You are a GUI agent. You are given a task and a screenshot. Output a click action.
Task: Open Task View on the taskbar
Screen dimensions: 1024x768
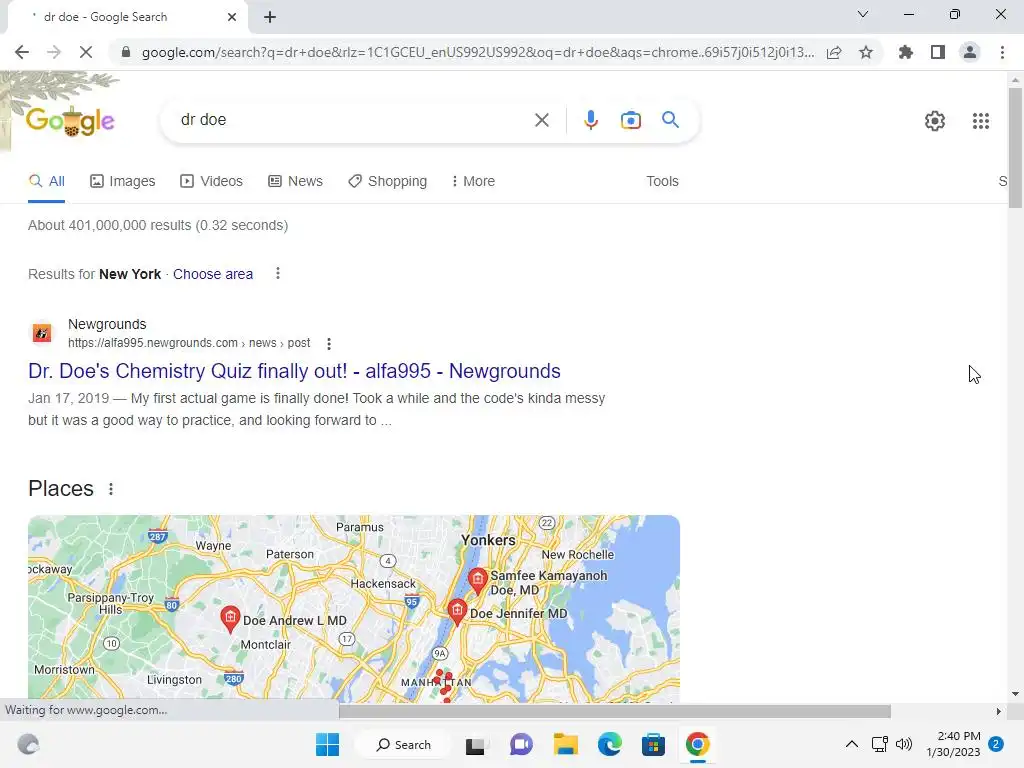475,745
